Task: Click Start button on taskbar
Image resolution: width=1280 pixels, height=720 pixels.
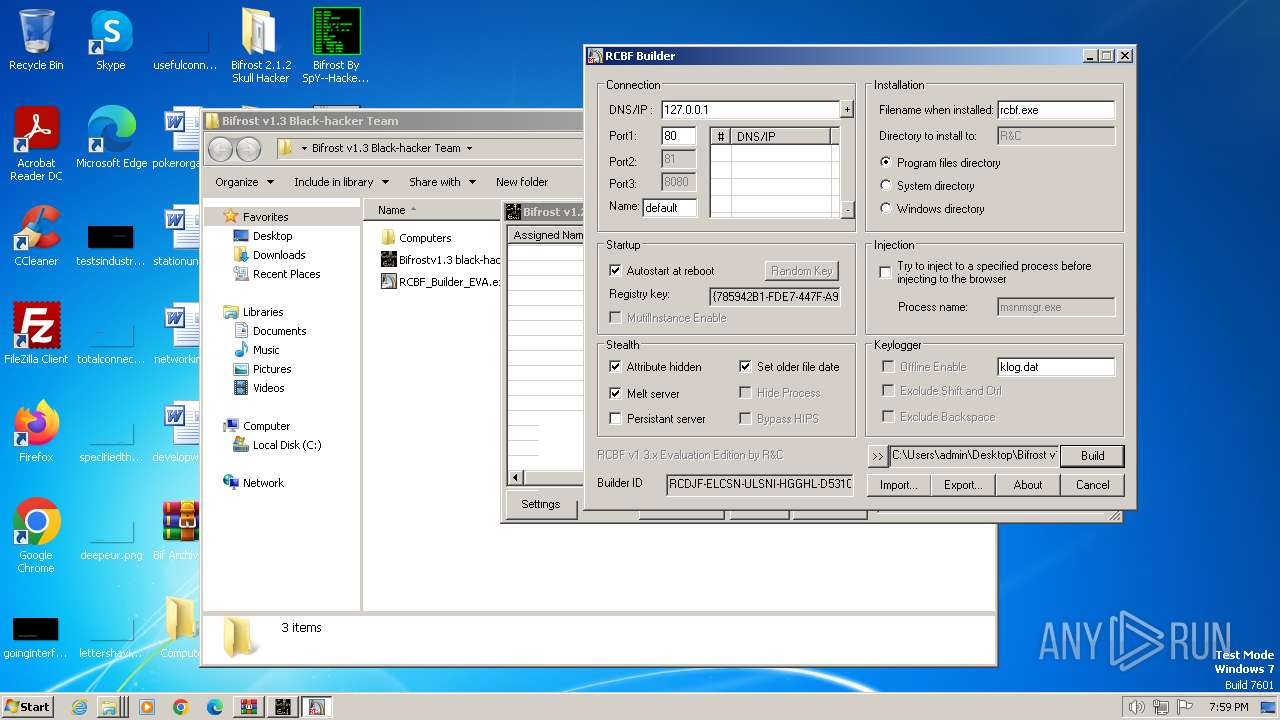Action: click(28, 707)
